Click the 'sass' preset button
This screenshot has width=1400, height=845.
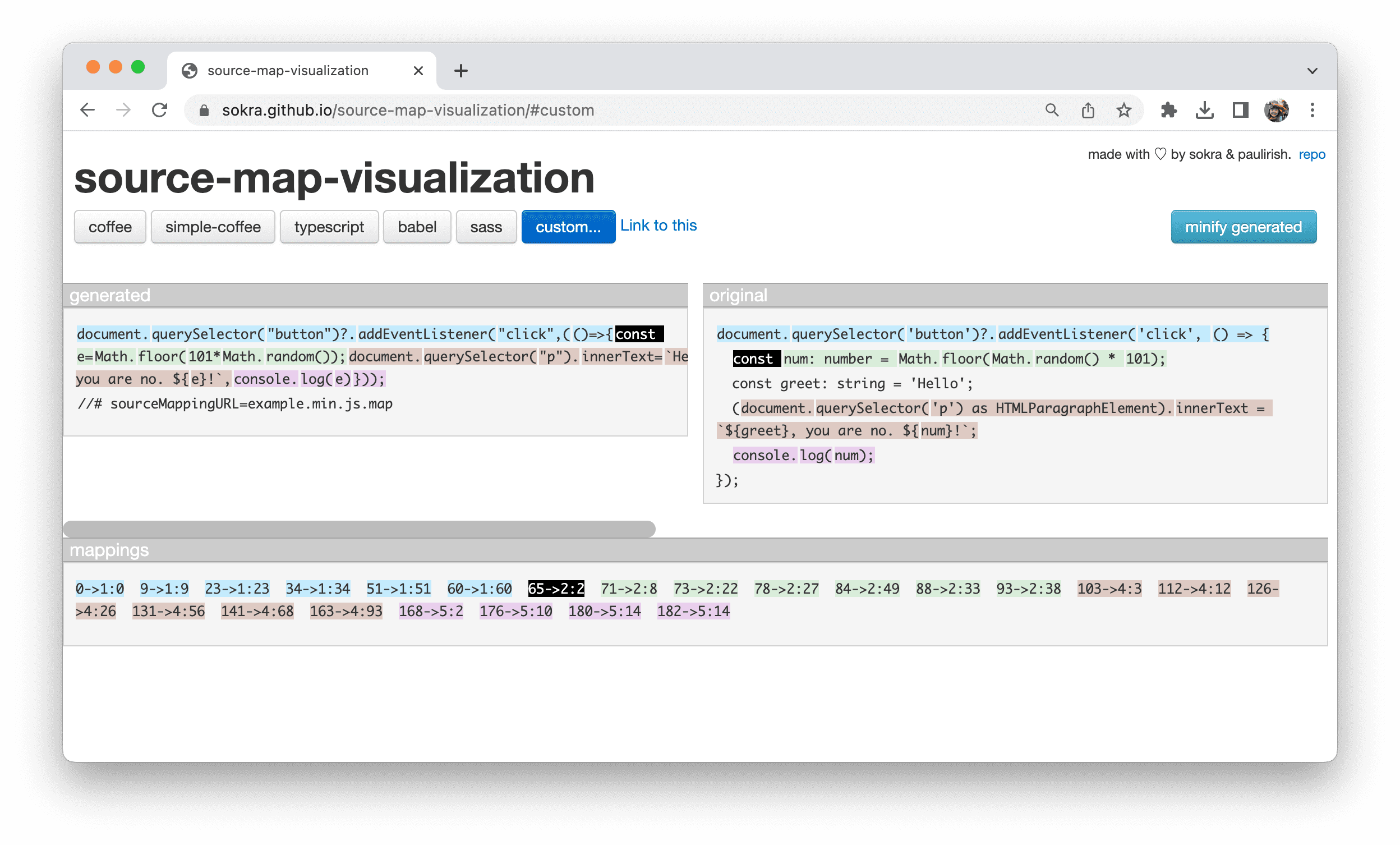click(483, 226)
